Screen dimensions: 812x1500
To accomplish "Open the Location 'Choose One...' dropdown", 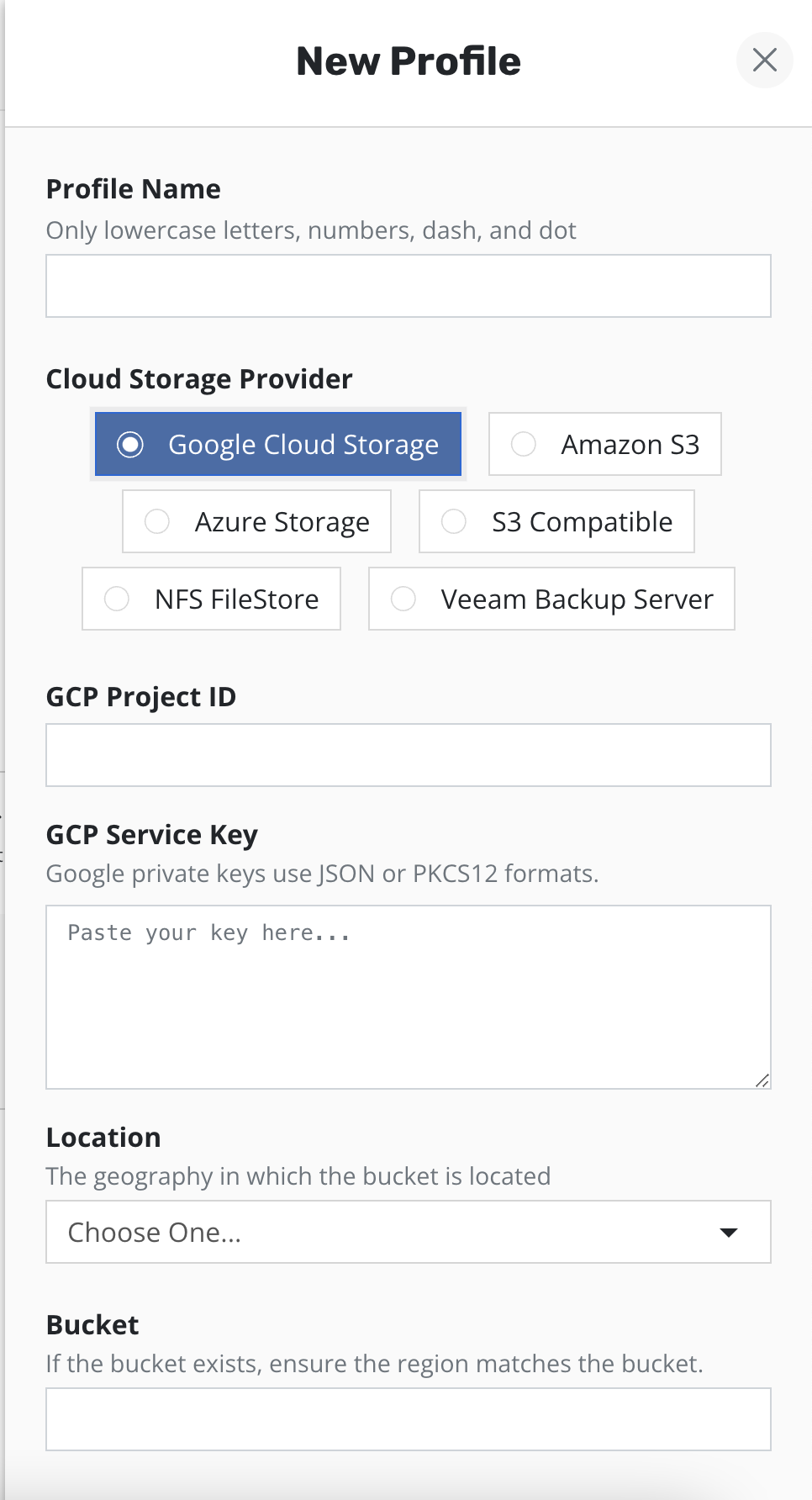I will pos(409,1232).
